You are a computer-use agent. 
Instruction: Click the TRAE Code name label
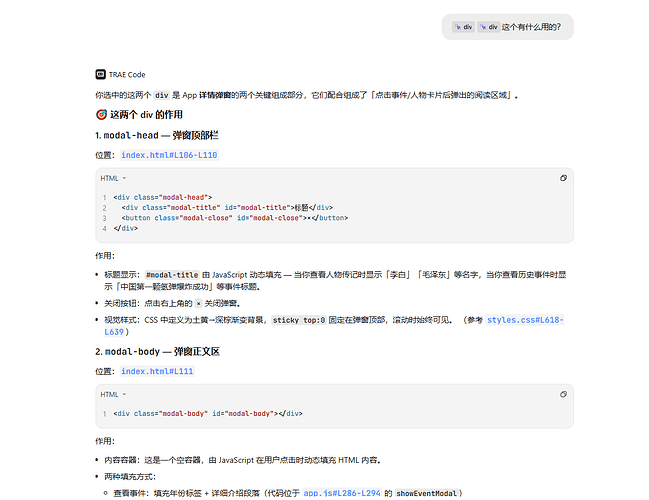click(x=127, y=75)
